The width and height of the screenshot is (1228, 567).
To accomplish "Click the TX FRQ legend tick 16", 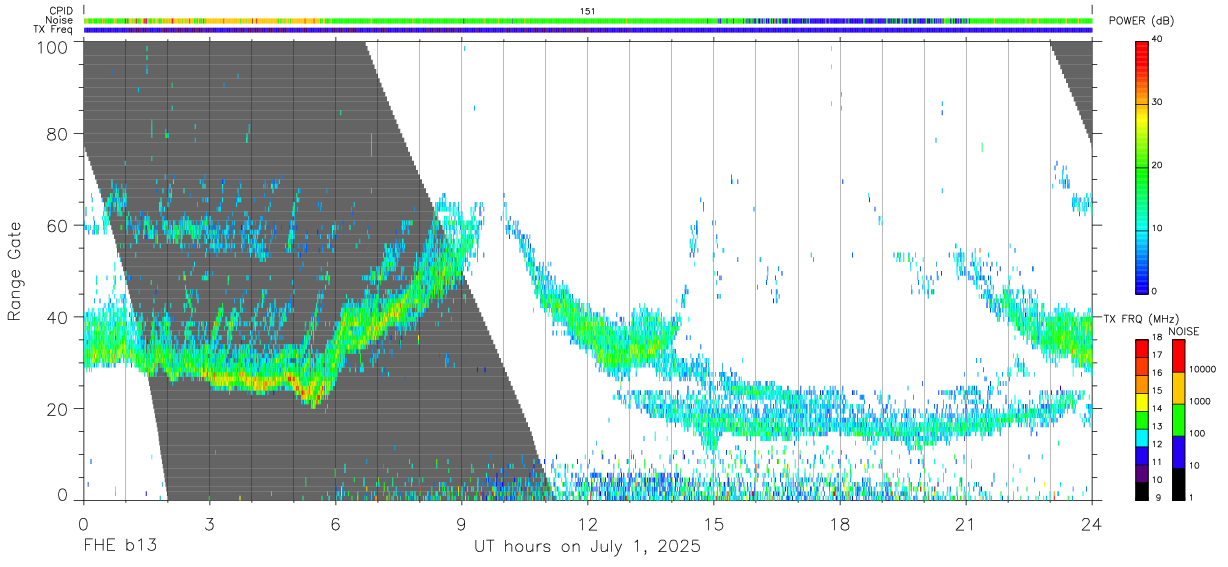I will [x=1159, y=372].
